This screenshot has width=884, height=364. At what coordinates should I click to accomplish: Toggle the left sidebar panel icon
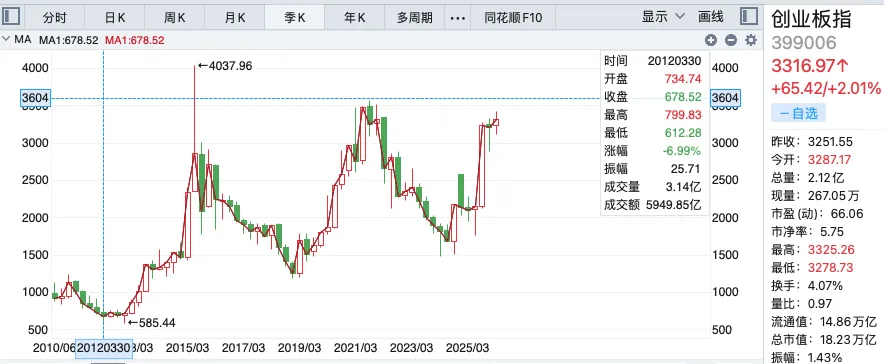click(11, 16)
